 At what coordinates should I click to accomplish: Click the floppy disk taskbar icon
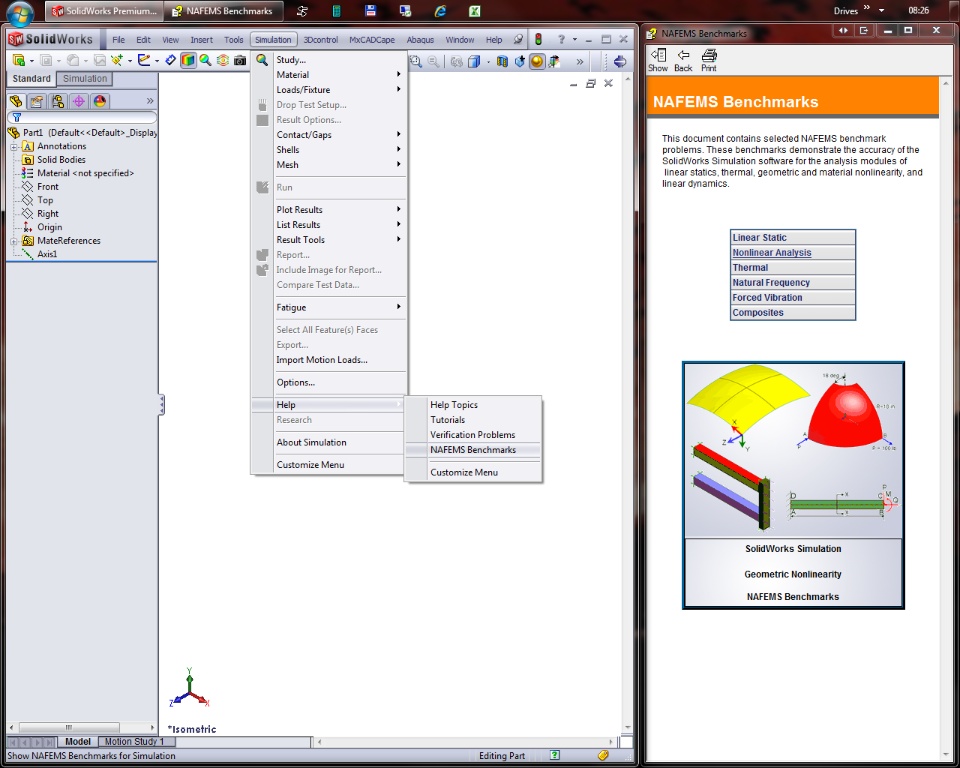click(x=370, y=10)
